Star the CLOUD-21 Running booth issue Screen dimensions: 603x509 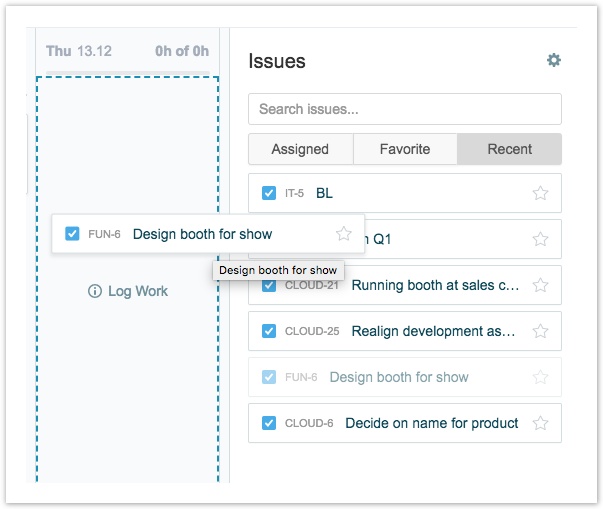click(x=540, y=285)
